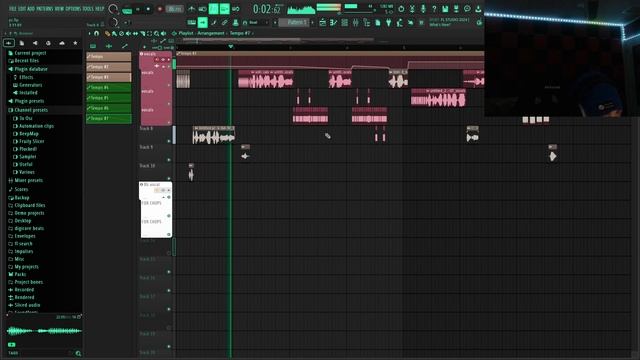Viewport: 640px width, 360px height.
Task: Switch to browser plugins speaker tab
Action: pyautogui.click(x=35, y=43)
